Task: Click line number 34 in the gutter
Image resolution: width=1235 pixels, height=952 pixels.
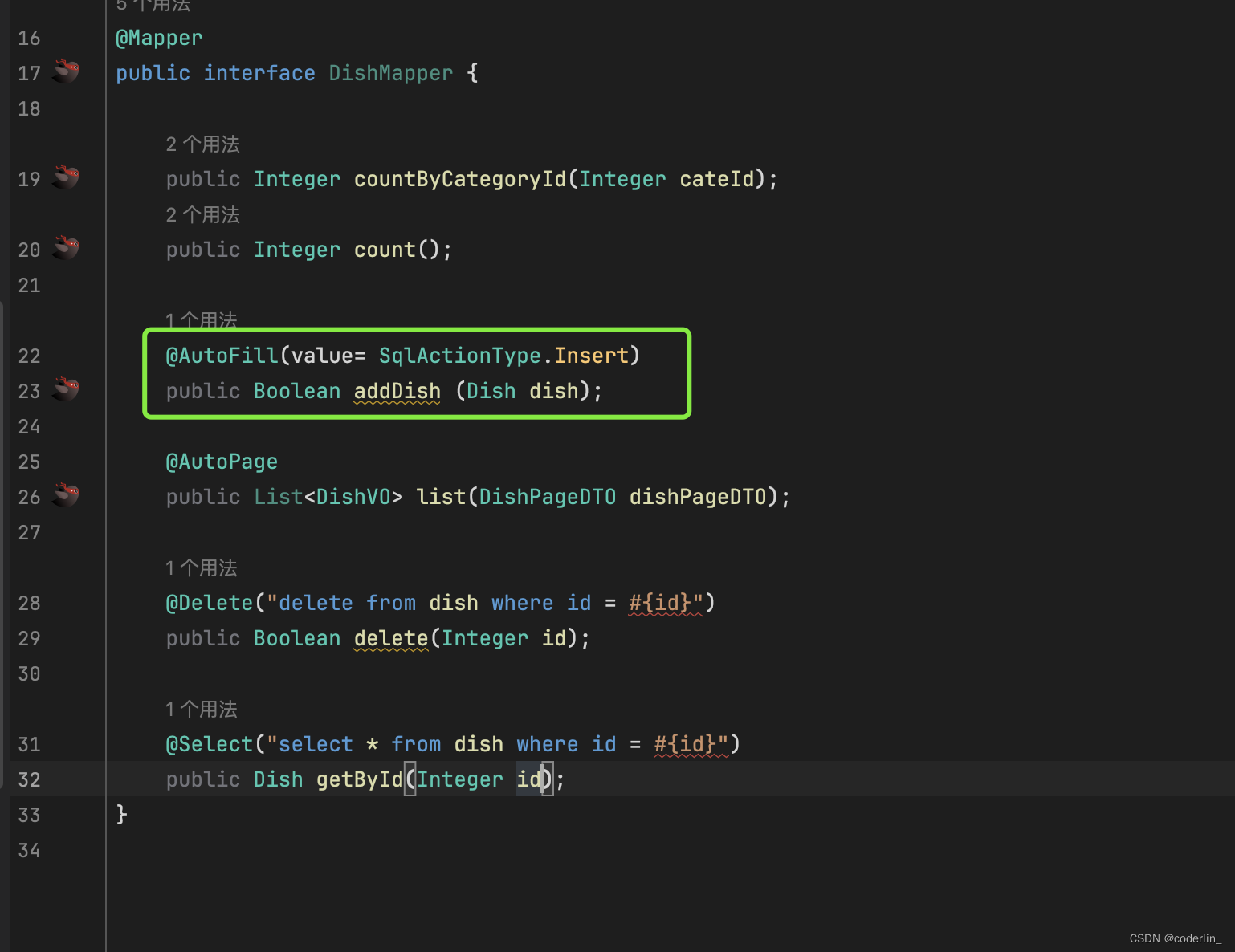Action: (29, 850)
